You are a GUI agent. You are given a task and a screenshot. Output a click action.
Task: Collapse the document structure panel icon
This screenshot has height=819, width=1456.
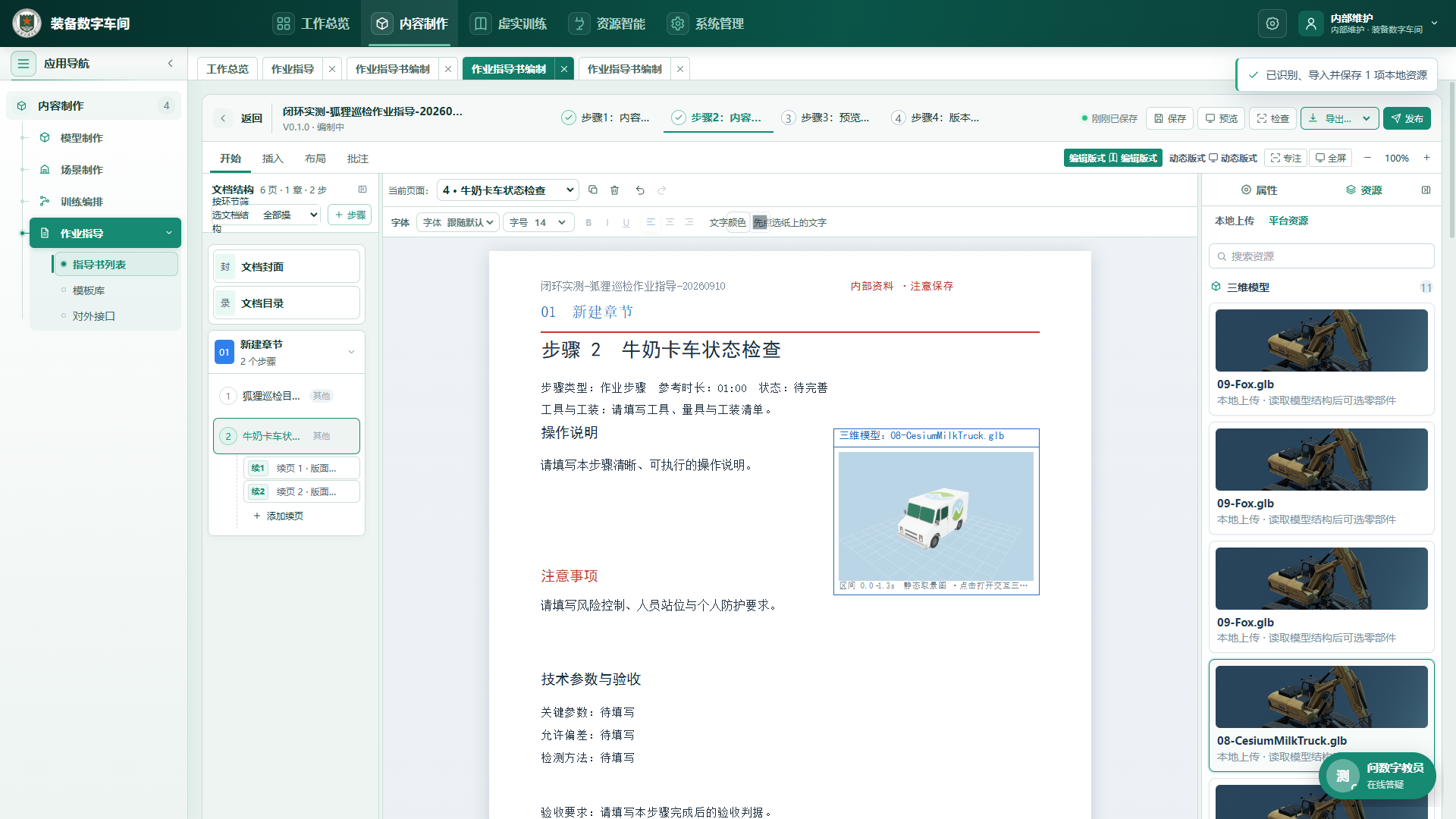[362, 190]
